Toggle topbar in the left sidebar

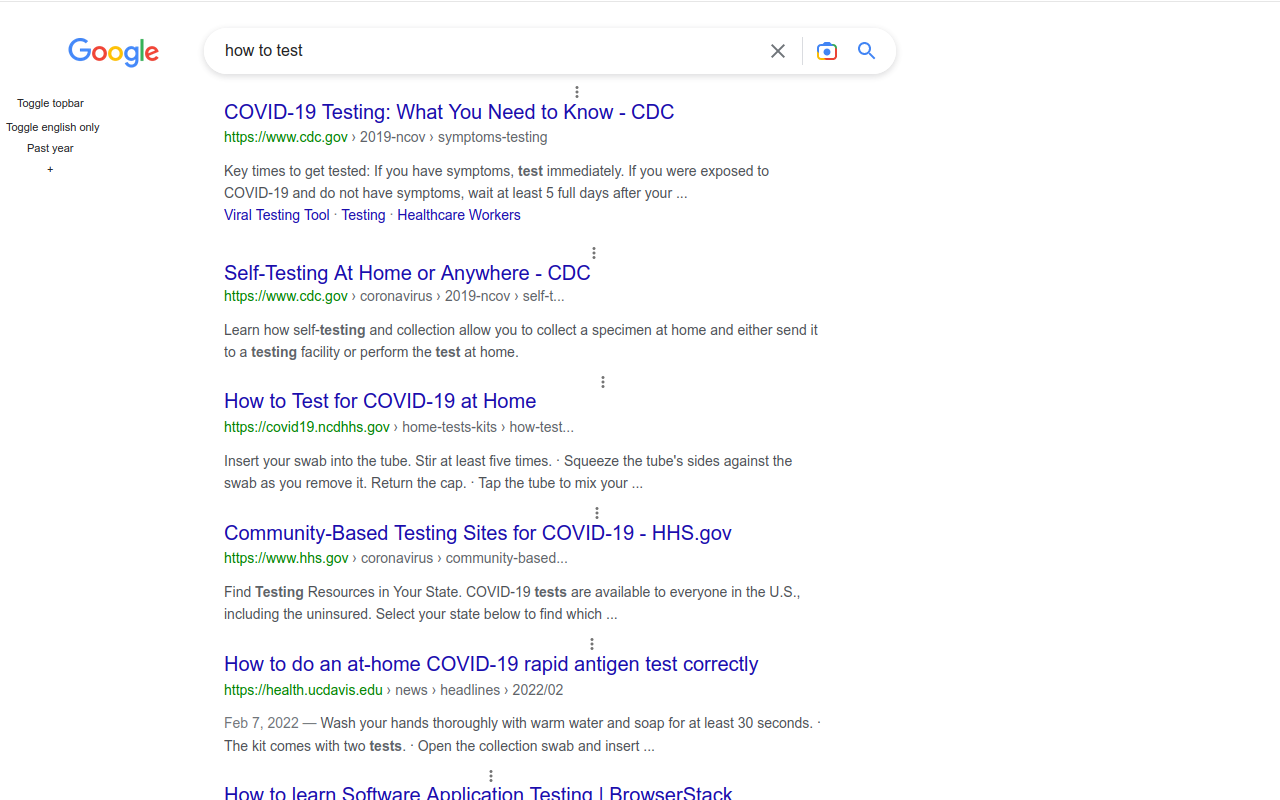pyautogui.click(x=50, y=103)
